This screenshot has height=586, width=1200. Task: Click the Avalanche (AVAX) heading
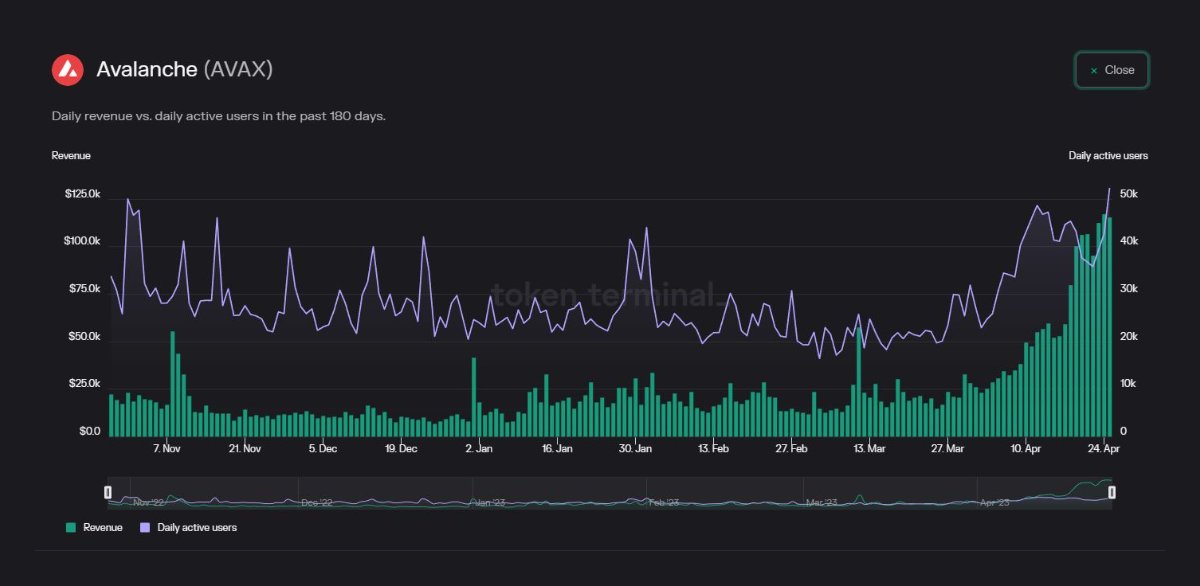185,69
